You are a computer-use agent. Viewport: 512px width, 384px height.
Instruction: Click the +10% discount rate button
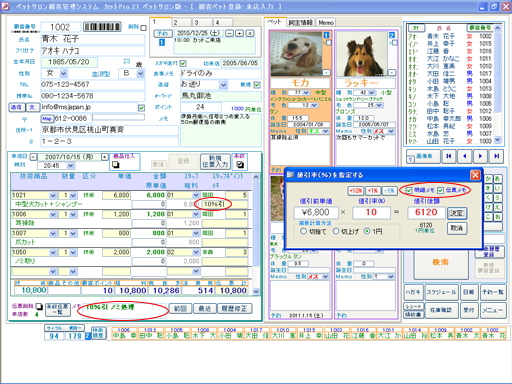pos(356,191)
